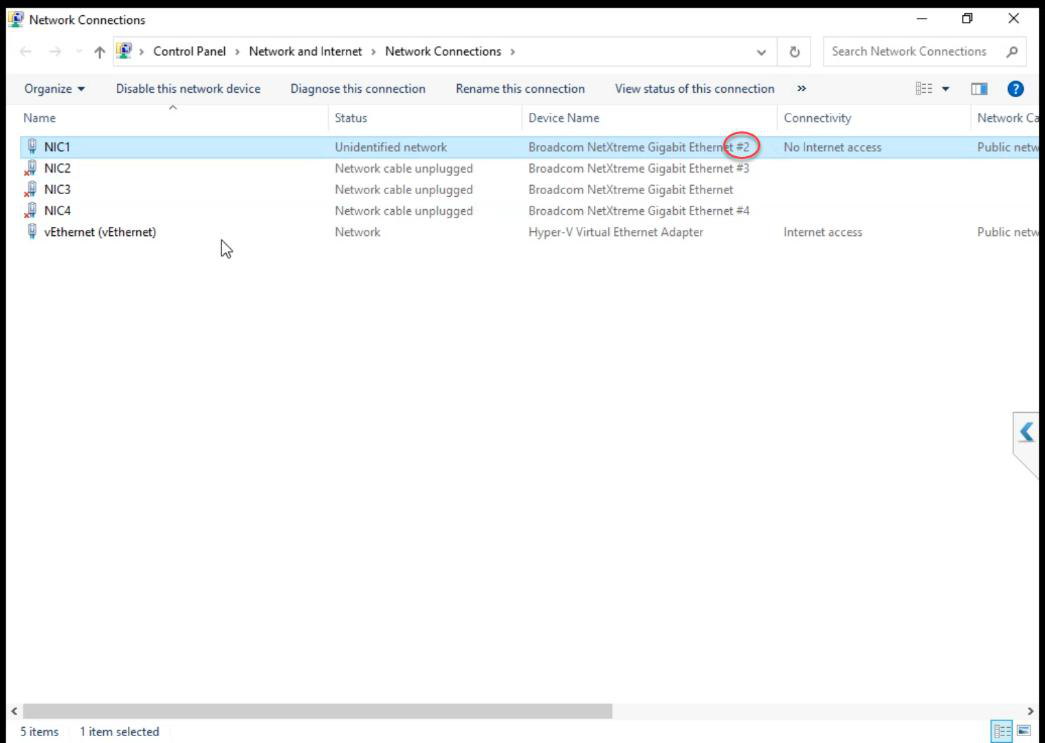1045x743 pixels.
Task: Refresh the Network Connections view
Action: (x=794, y=52)
